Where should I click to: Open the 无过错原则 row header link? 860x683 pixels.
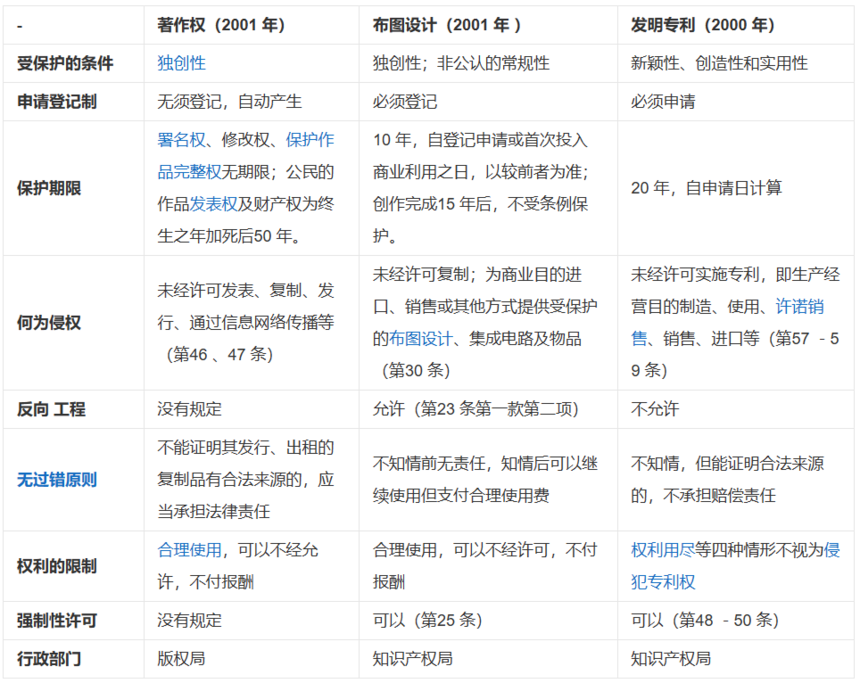(57, 480)
